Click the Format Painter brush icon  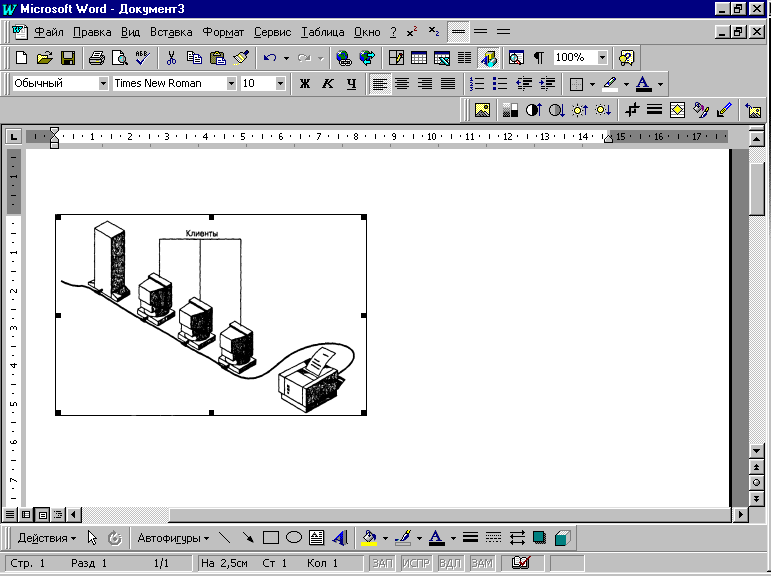pyautogui.click(x=241, y=58)
